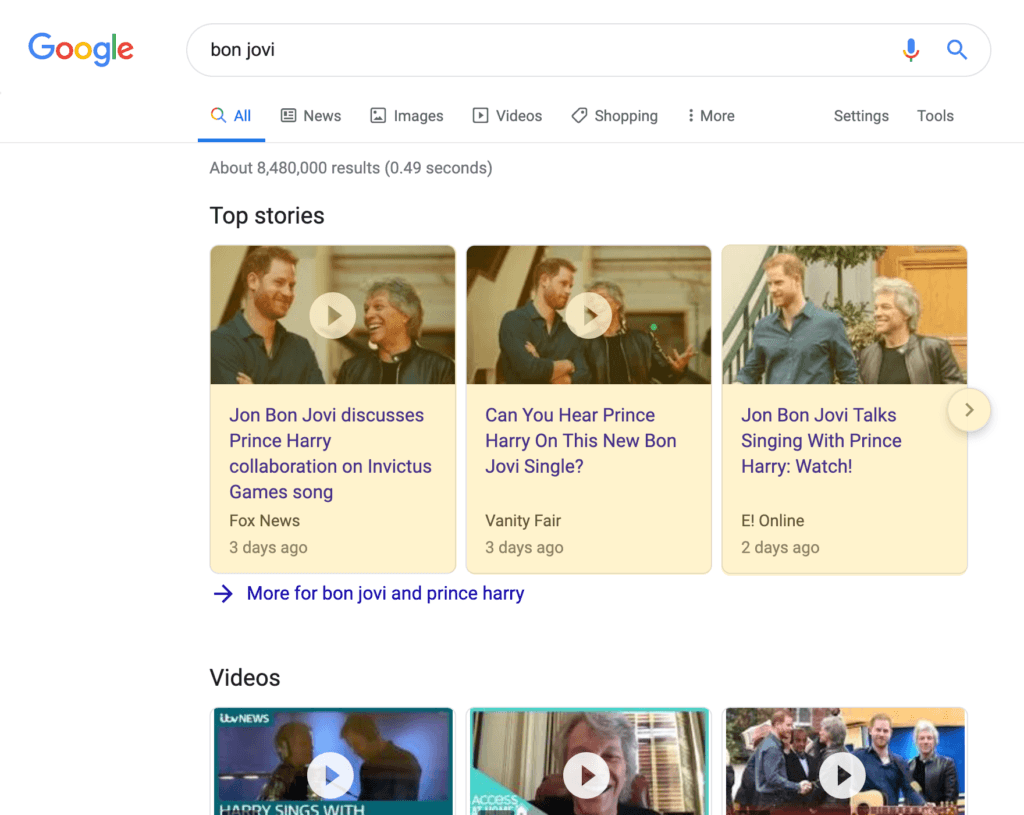Click the '2 days ago' timestamp

780,547
